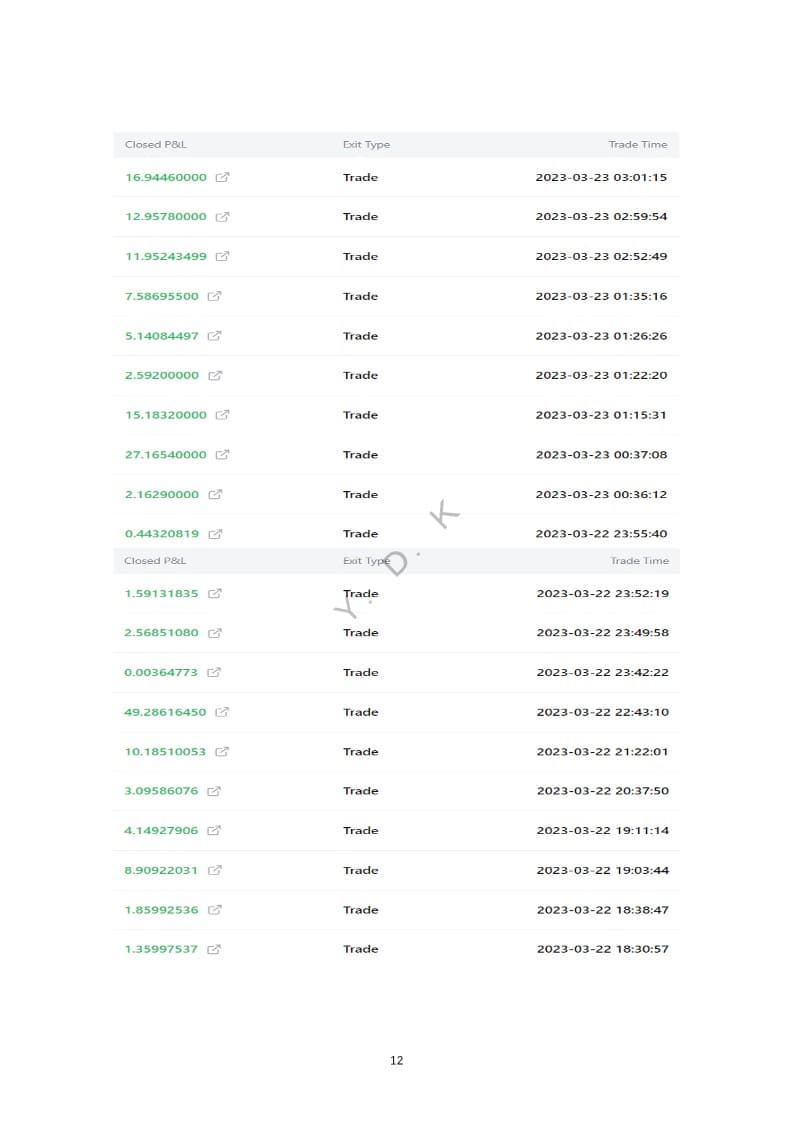Open share icon next to 5.14084497

pyautogui.click(x=214, y=336)
